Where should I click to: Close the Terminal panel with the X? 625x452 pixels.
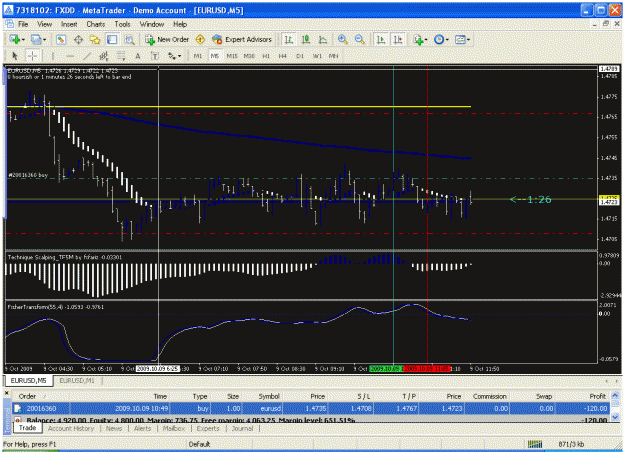pos(7,393)
